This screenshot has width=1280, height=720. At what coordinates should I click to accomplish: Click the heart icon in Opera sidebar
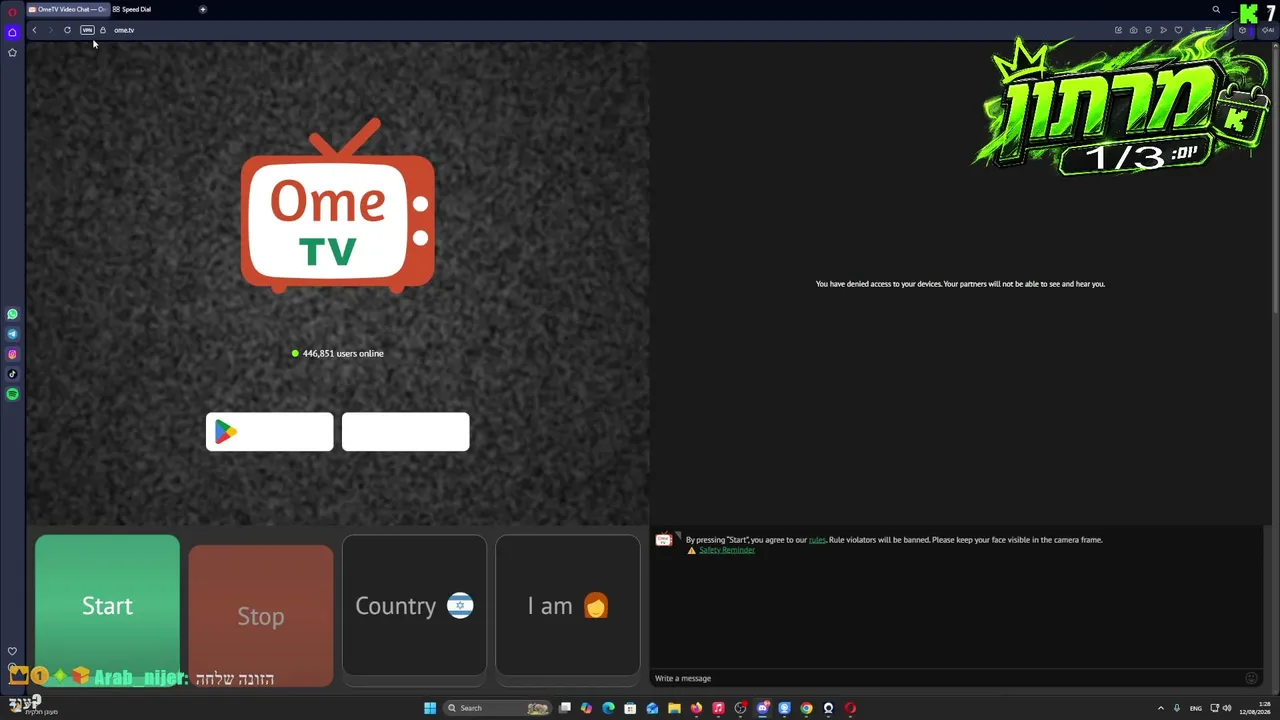pyautogui.click(x=12, y=651)
